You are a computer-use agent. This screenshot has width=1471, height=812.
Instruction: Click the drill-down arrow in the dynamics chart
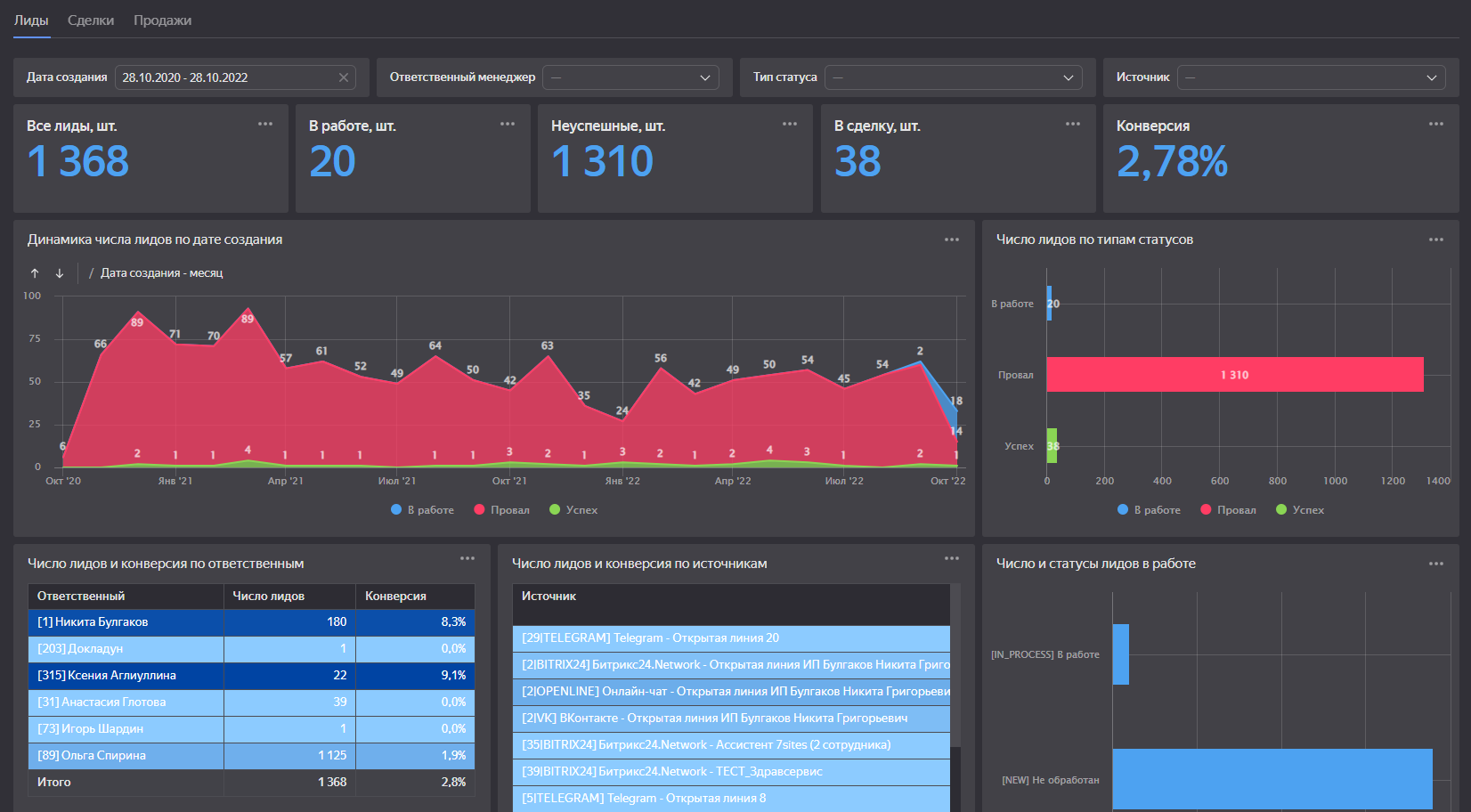[x=60, y=273]
